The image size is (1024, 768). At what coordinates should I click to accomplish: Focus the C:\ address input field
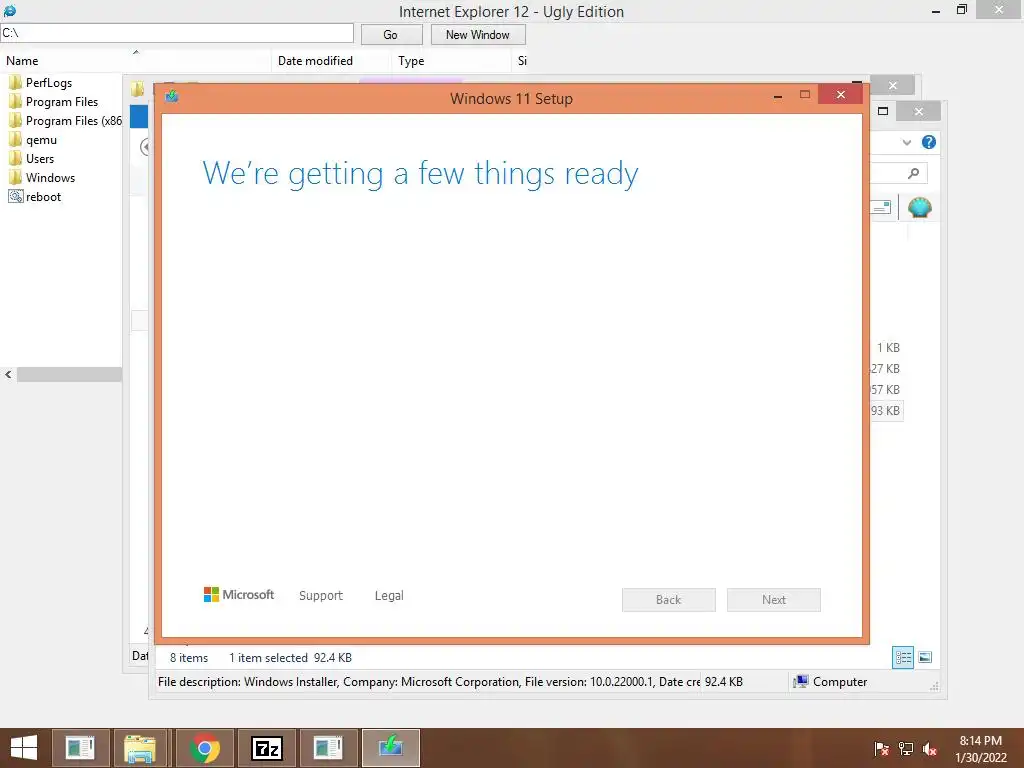(x=177, y=33)
